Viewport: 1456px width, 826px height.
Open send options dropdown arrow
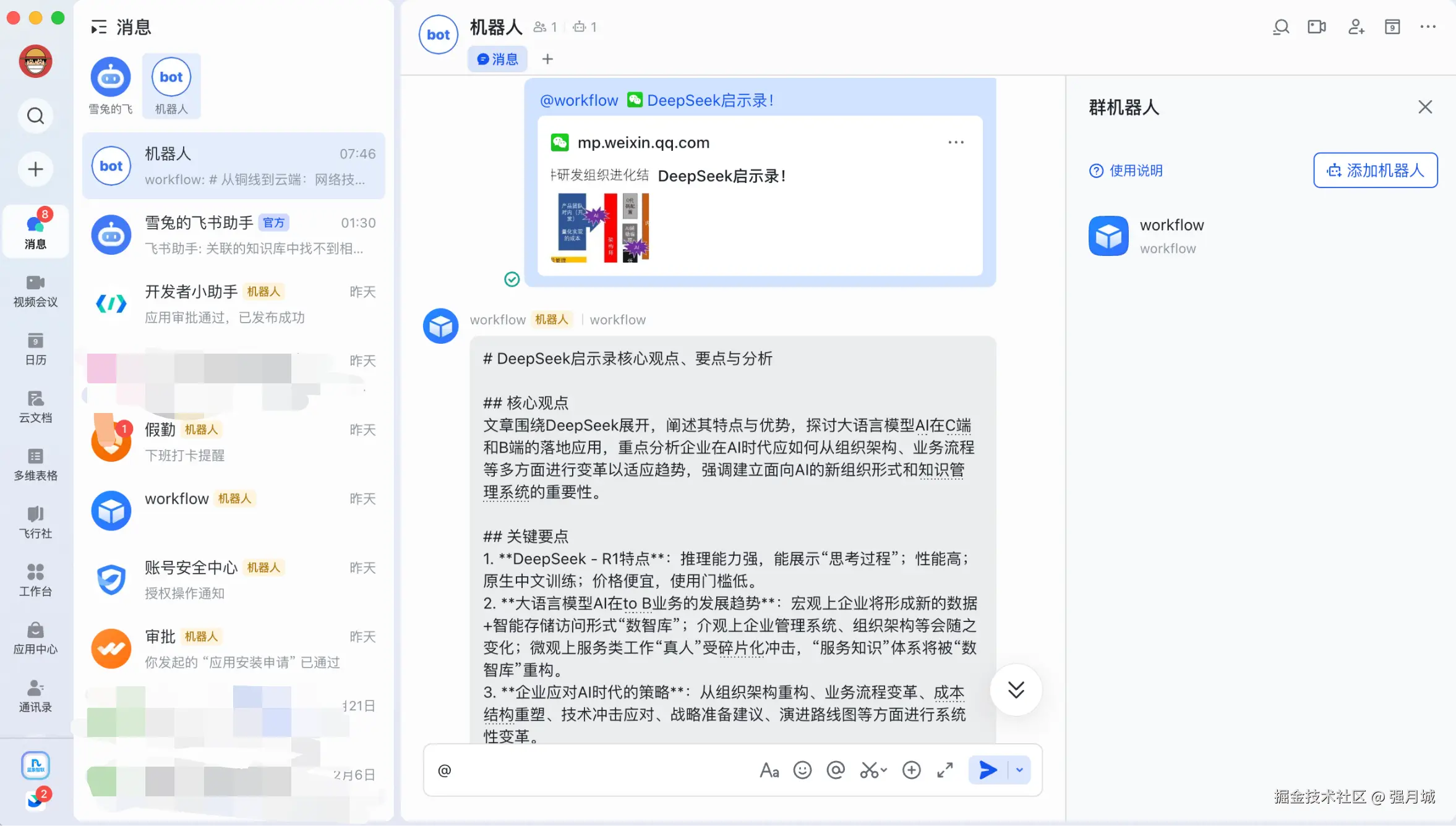[x=1019, y=770]
